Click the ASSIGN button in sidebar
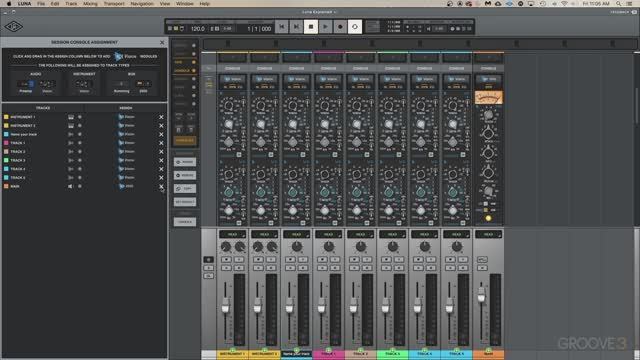640x360 pixels. (x=185, y=162)
